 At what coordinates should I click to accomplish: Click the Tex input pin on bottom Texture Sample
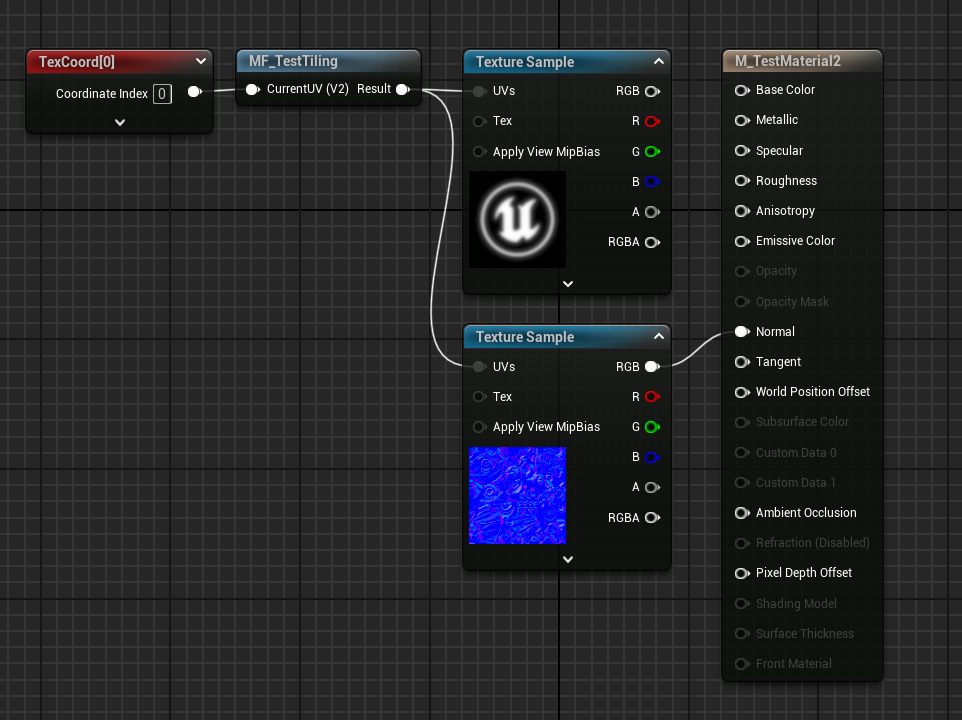tap(481, 397)
